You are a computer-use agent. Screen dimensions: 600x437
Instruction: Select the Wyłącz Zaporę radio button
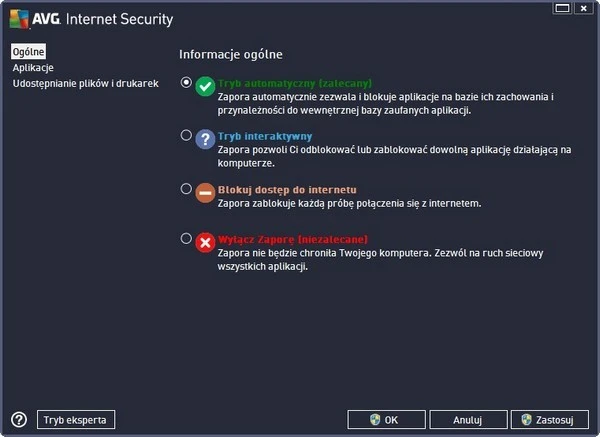(186, 238)
